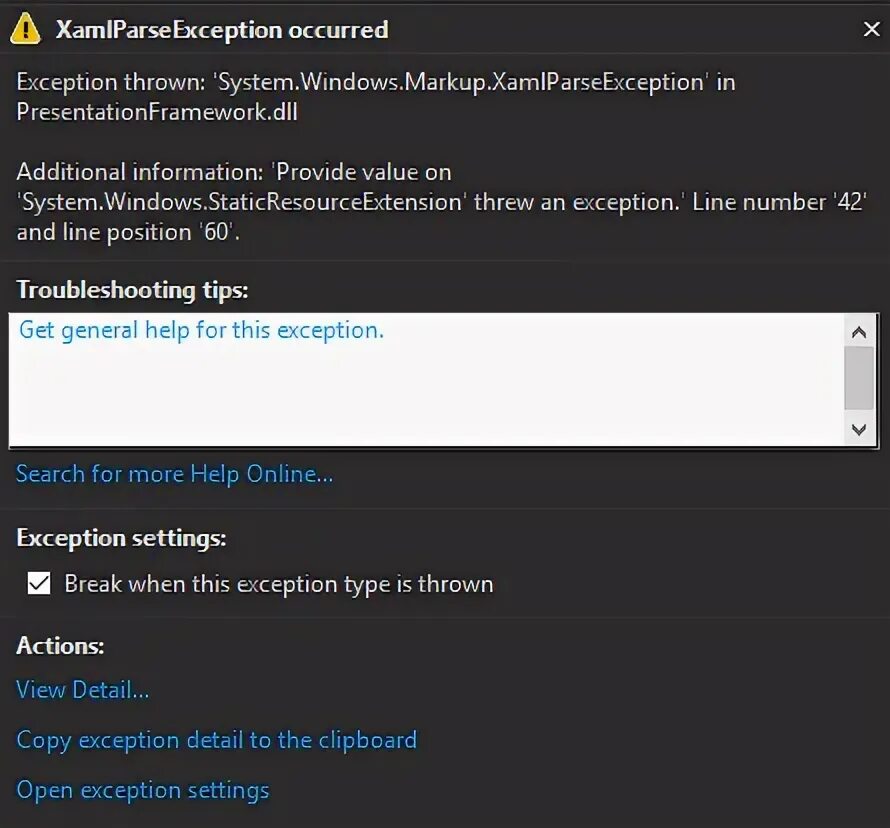Screen dimensions: 890x828
Task: Uncheck 'Break when this exception type is thrown' checkbox
Action: point(39,584)
